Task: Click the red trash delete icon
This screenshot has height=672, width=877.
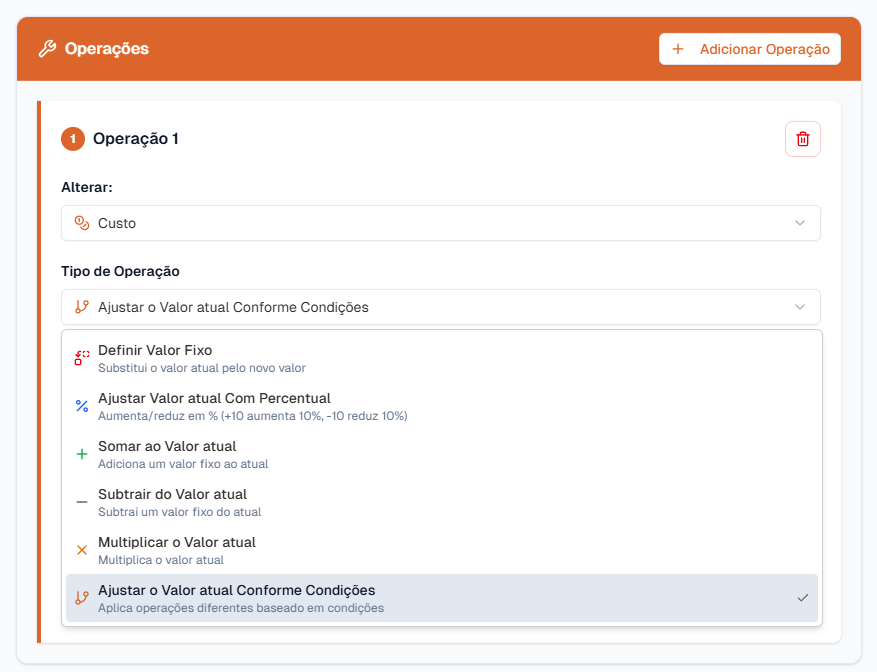Action: tap(802, 139)
